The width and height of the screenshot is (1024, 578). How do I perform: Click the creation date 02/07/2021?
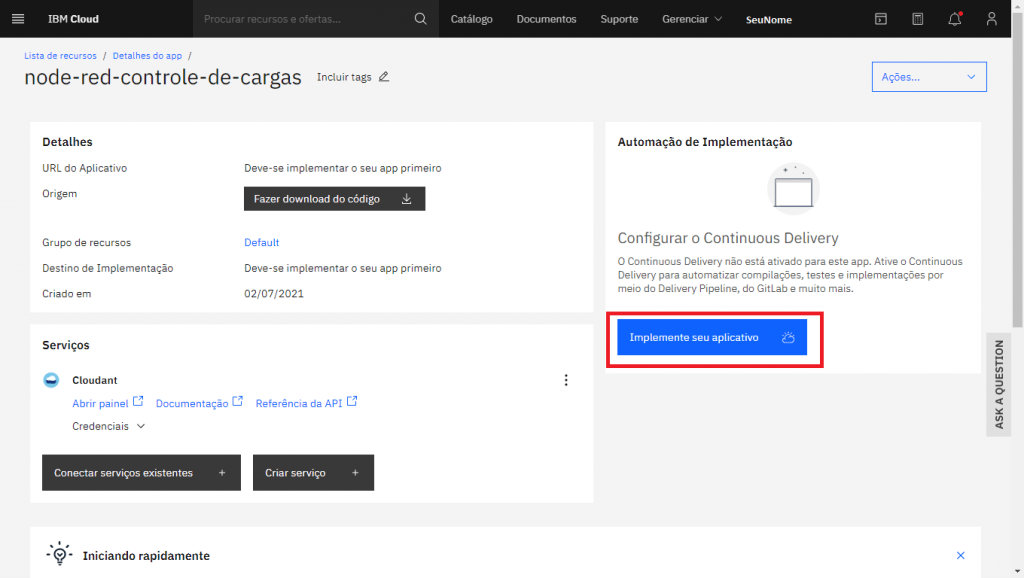pyautogui.click(x=274, y=294)
